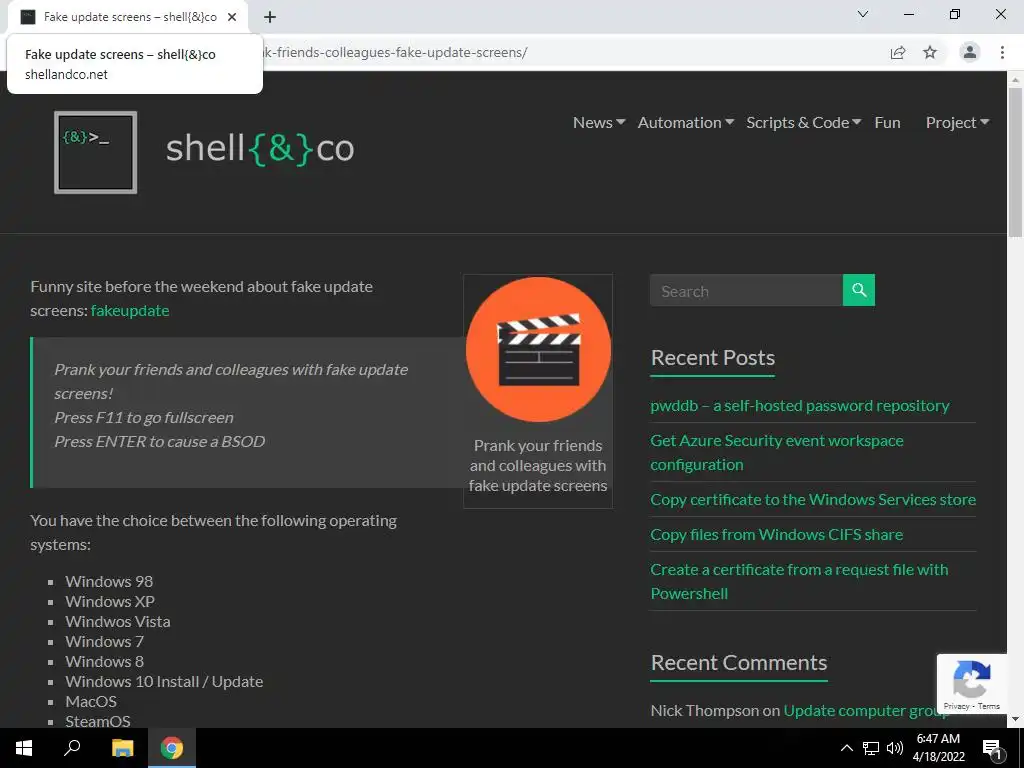Click the Windwos Vista list item
The width and height of the screenshot is (1024, 768).
[x=118, y=622]
